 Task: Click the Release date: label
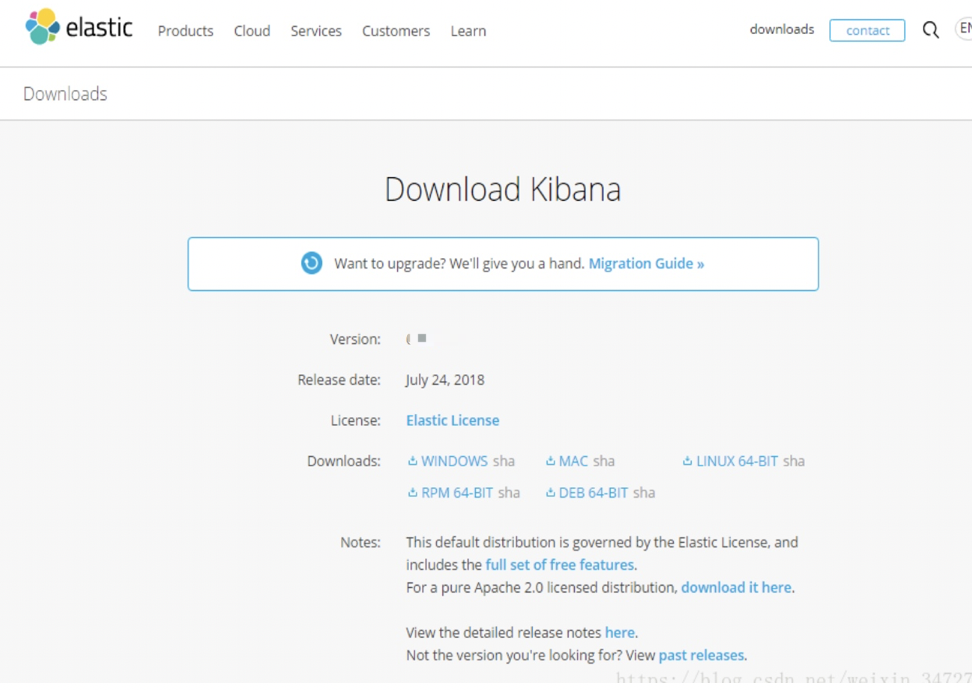pos(339,379)
